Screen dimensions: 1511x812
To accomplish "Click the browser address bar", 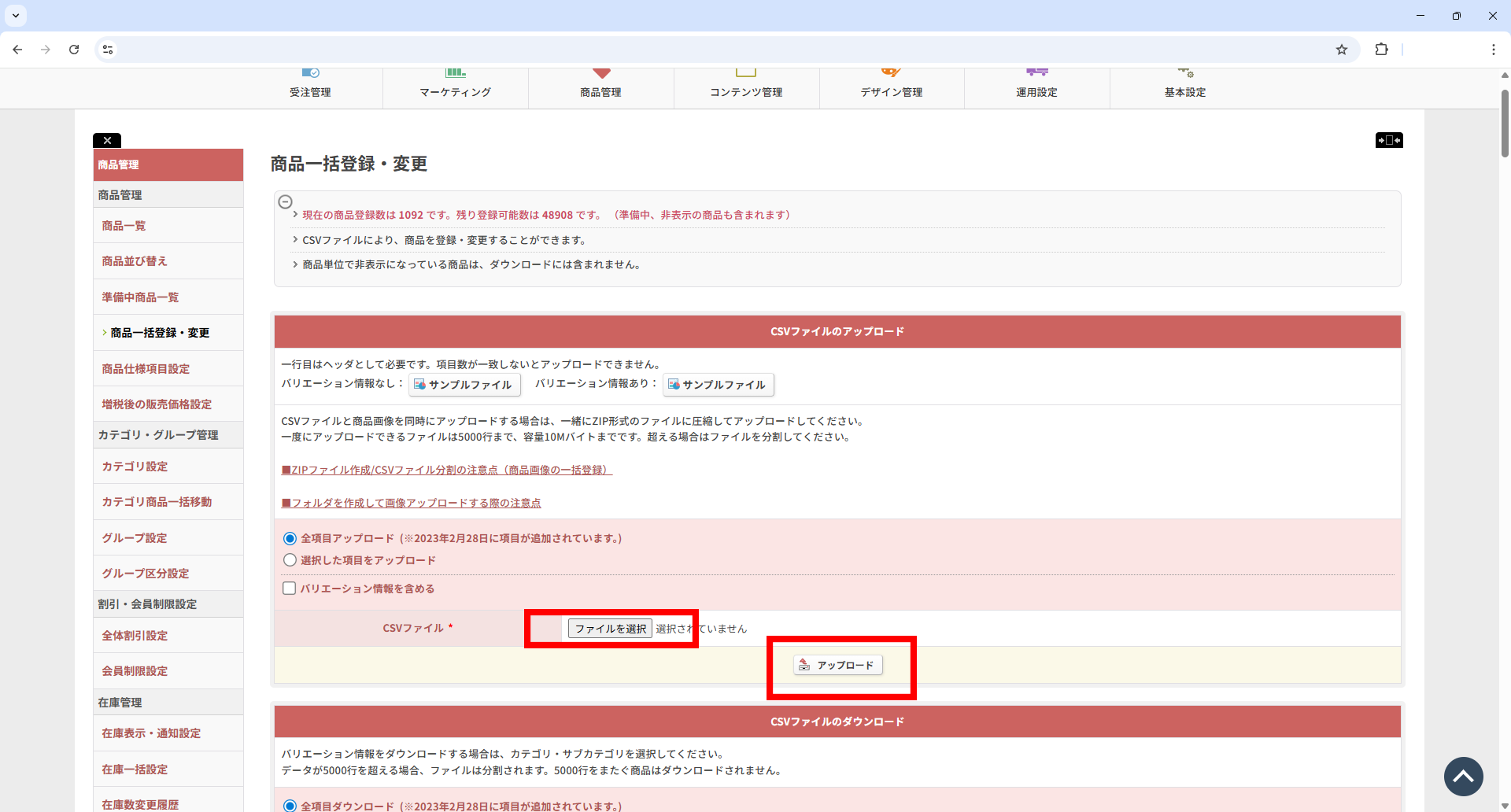I will (708, 50).
